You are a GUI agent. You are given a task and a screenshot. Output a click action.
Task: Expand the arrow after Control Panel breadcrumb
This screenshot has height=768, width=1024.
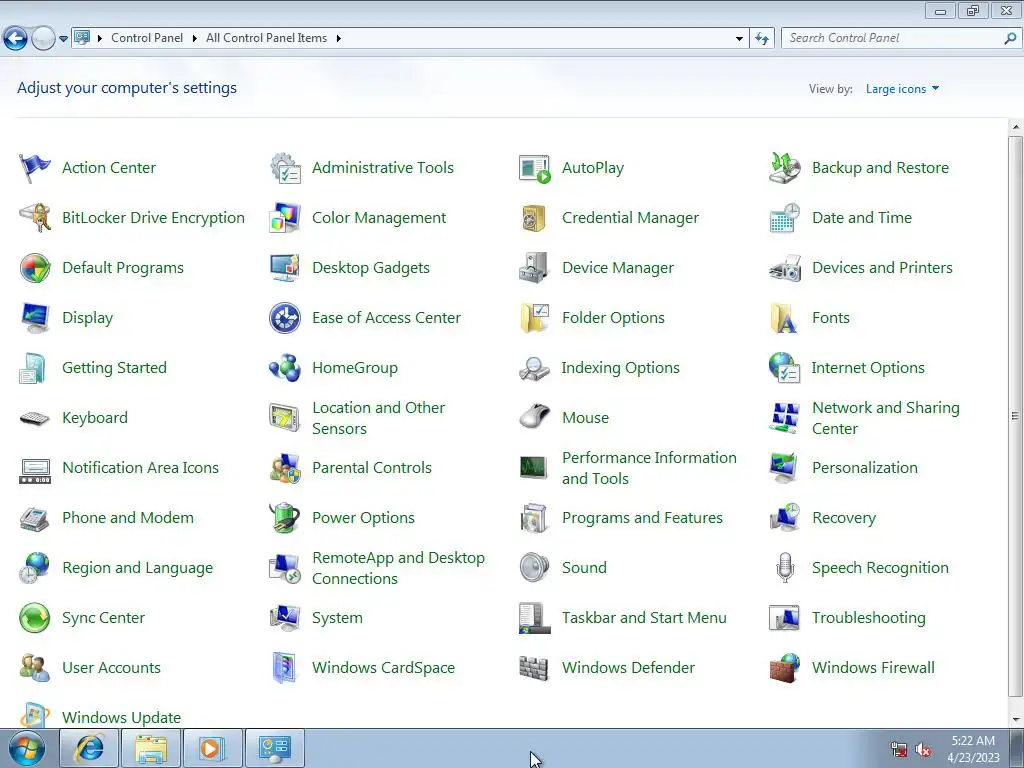(x=195, y=39)
